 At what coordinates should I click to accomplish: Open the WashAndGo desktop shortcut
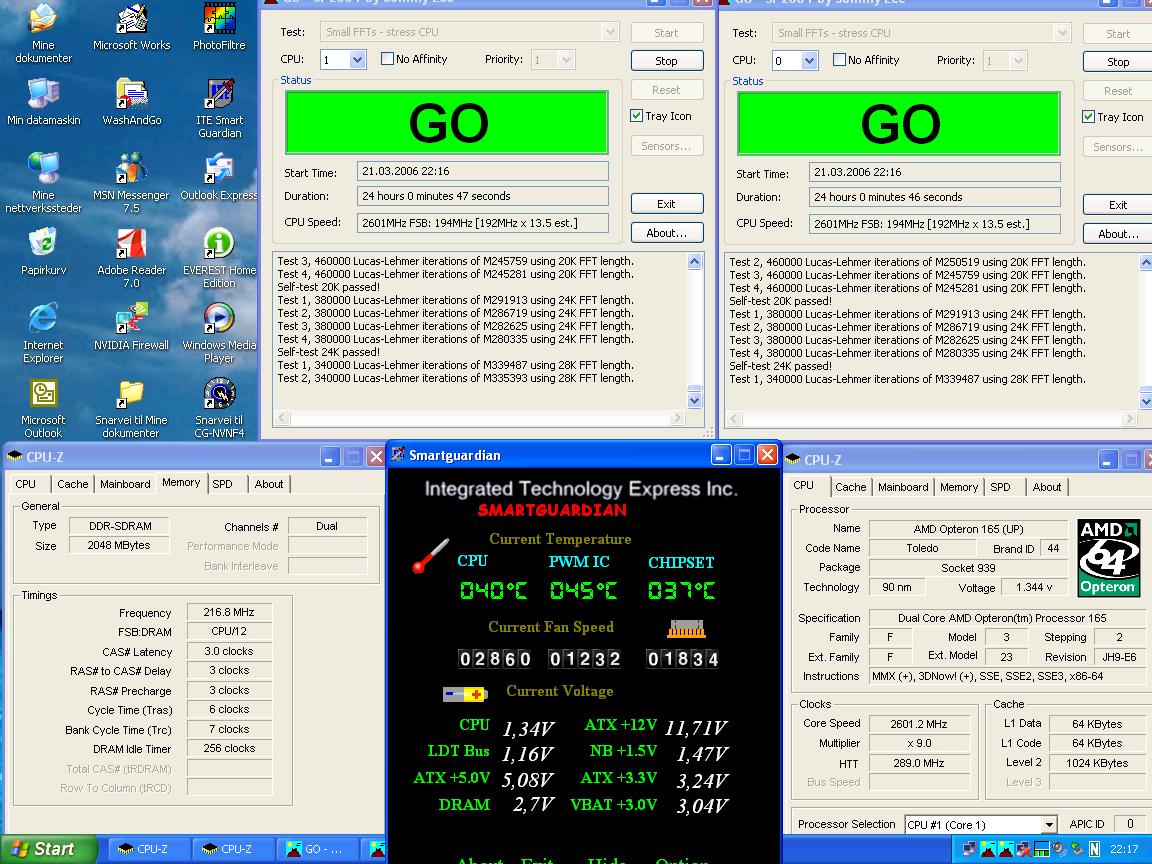pyautogui.click(x=132, y=101)
